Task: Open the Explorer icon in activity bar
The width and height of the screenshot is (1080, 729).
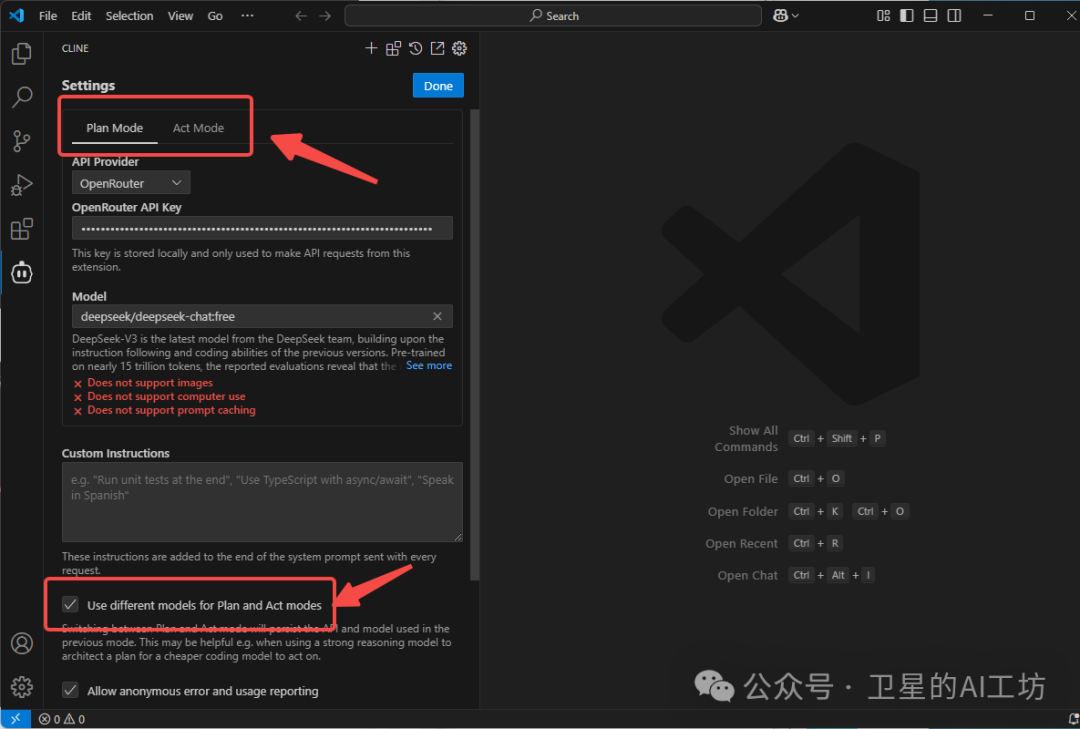Action: pyautogui.click(x=21, y=53)
